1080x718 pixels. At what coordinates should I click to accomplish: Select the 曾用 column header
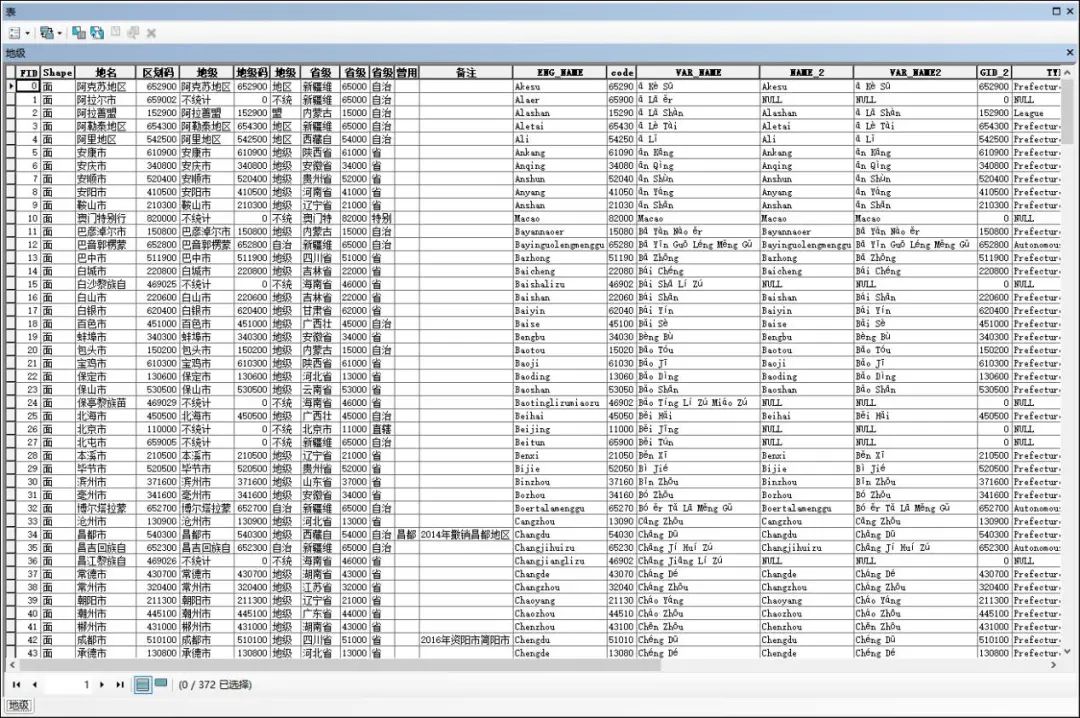(406, 72)
